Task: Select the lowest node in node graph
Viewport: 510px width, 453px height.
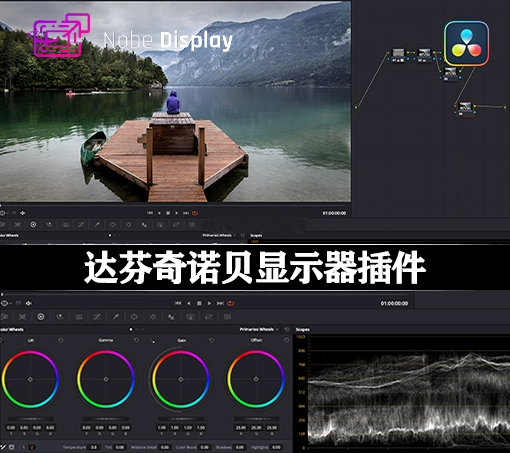Action: tap(465, 108)
